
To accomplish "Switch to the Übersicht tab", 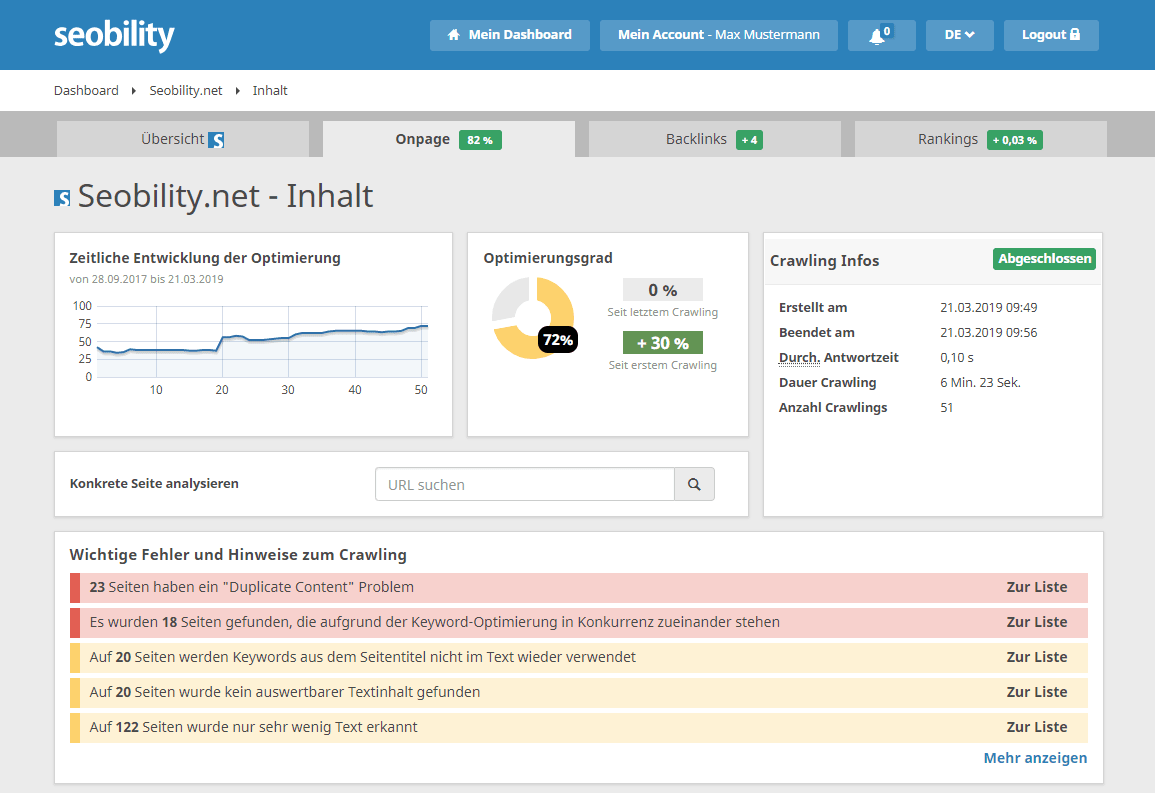I will (182, 139).
